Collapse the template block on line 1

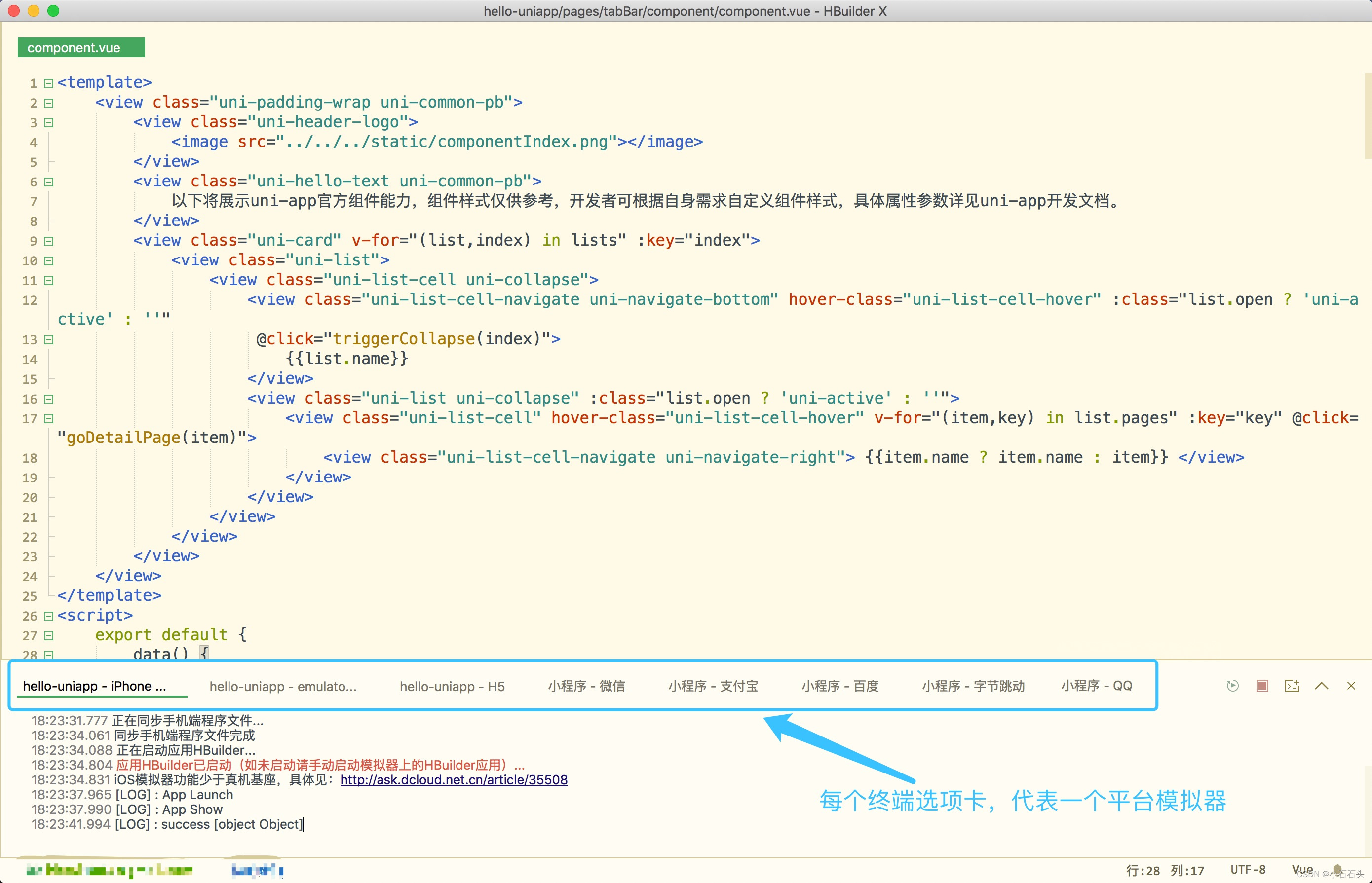click(x=49, y=83)
